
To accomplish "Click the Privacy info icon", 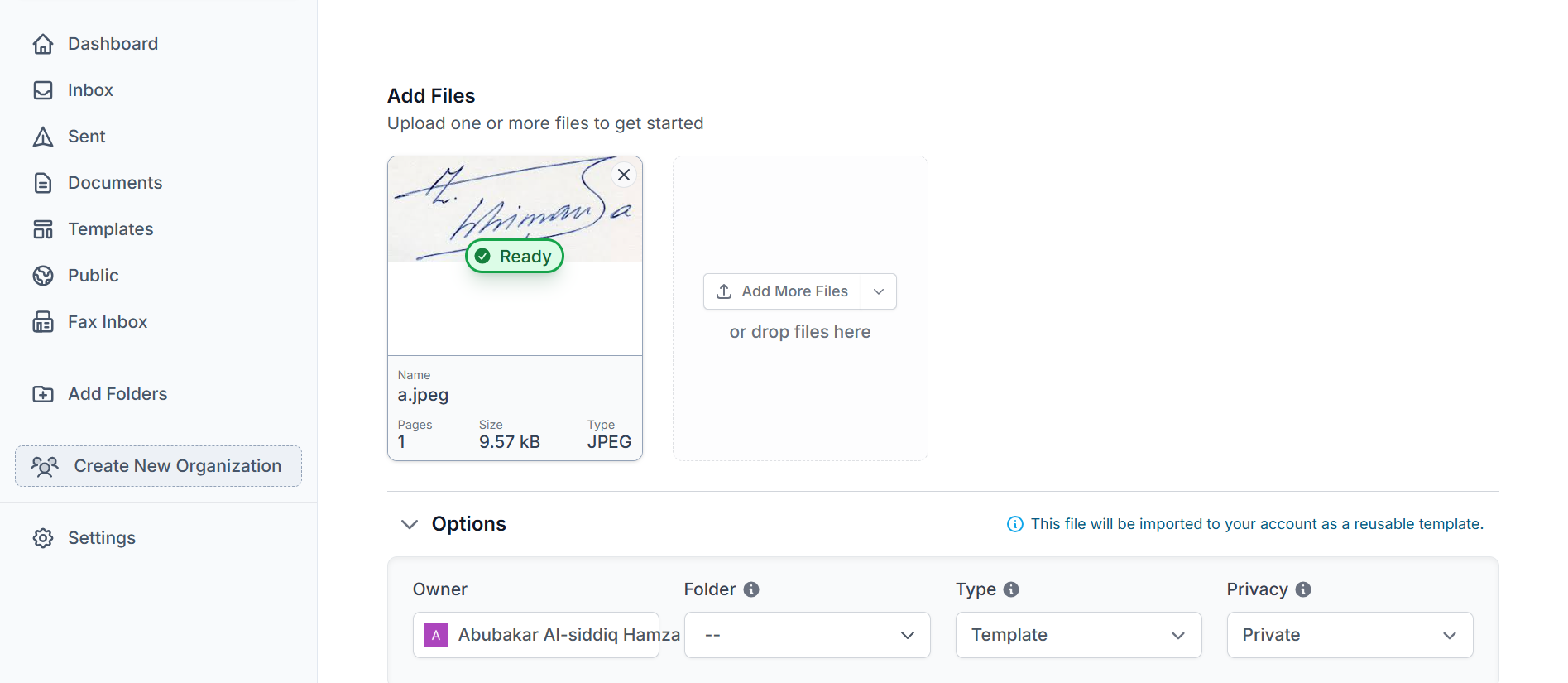I will point(1303,589).
